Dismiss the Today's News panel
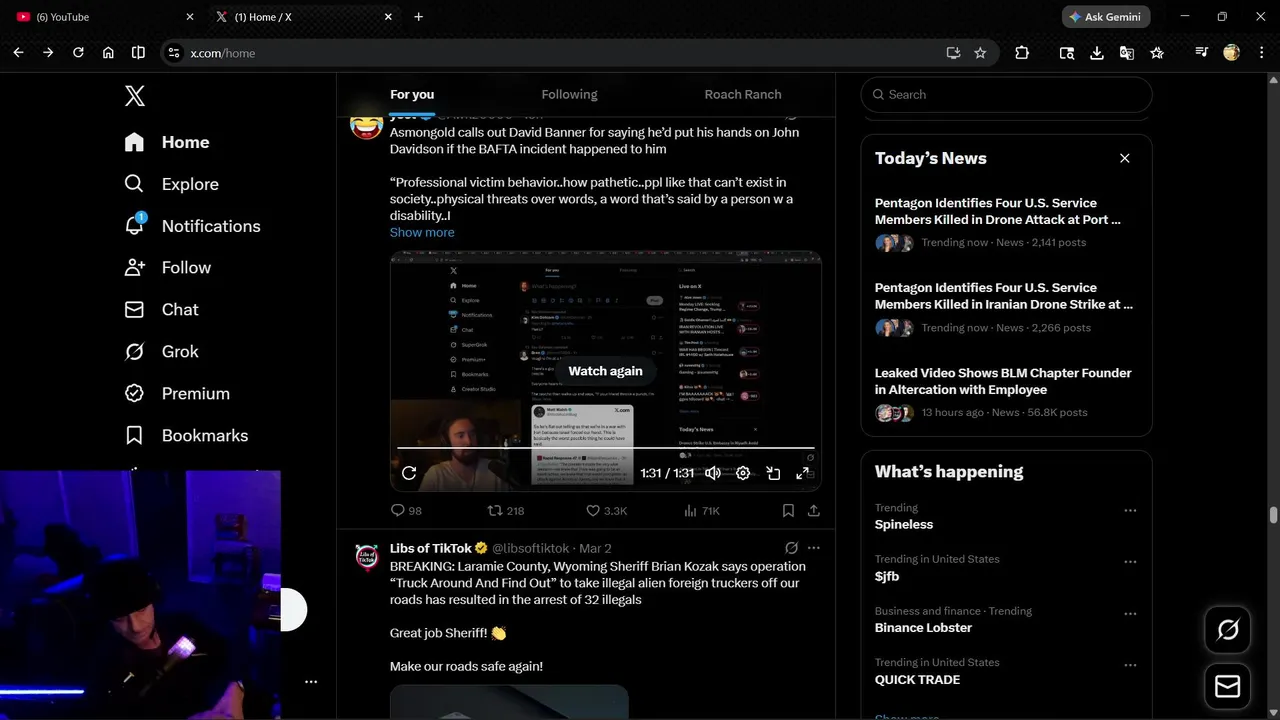The width and height of the screenshot is (1280, 720). pyautogui.click(x=1125, y=158)
